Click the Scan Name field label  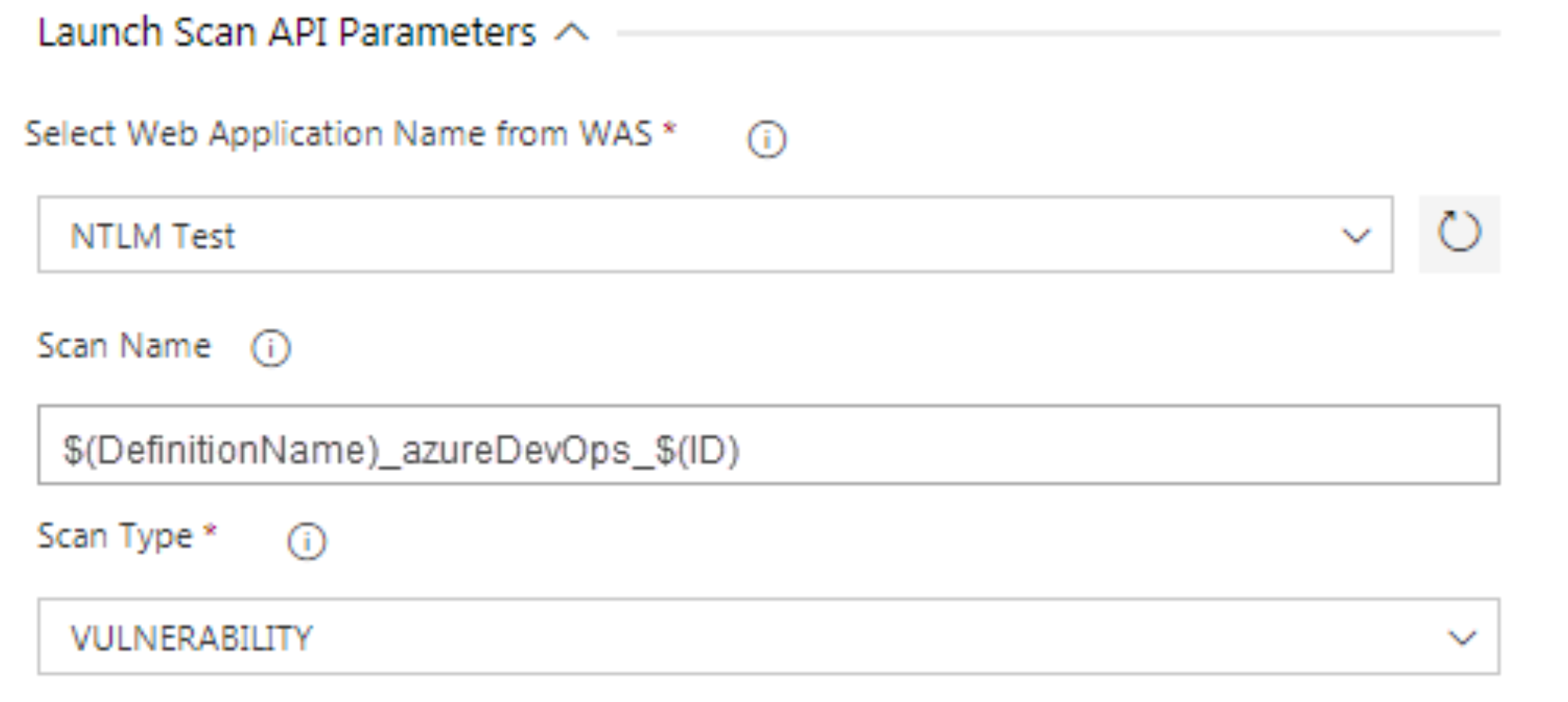click(x=125, y=347)
